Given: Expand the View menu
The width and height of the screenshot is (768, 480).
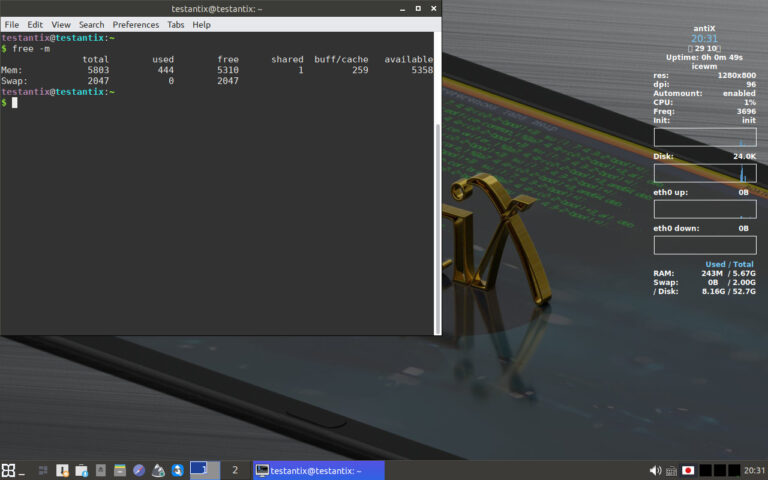Looking at the screenshot, I should tap(61, 24).
